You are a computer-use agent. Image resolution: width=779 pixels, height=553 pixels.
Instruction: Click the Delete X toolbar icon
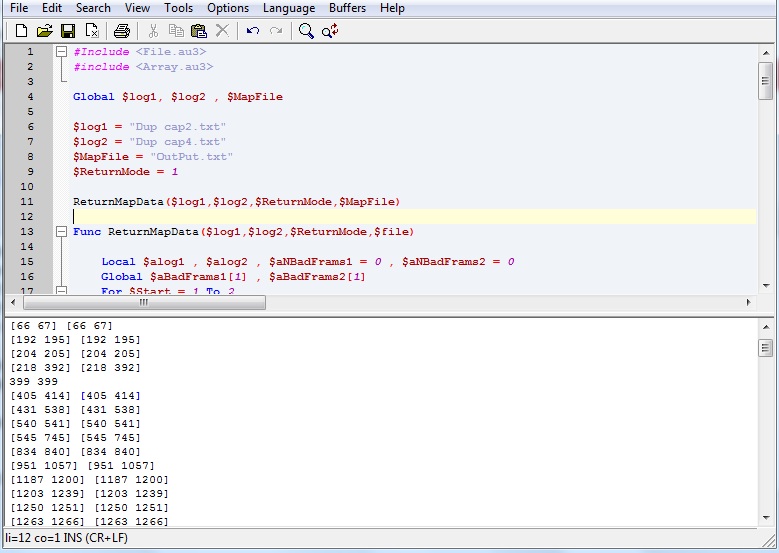(222, 31)
